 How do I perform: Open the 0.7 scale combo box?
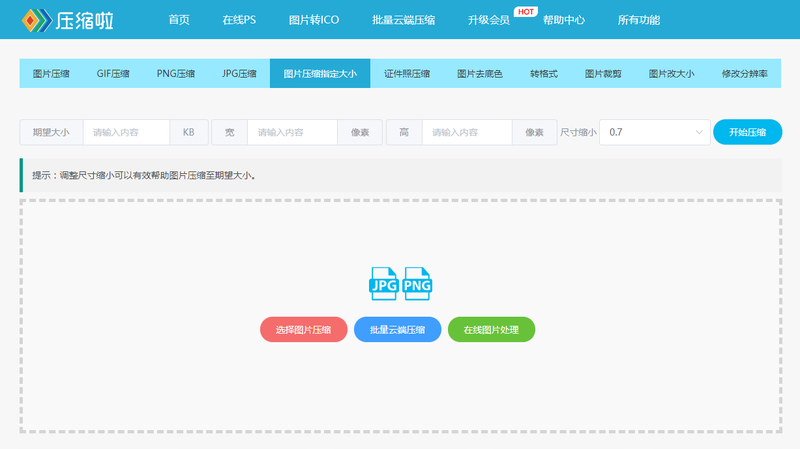[655, 132]
